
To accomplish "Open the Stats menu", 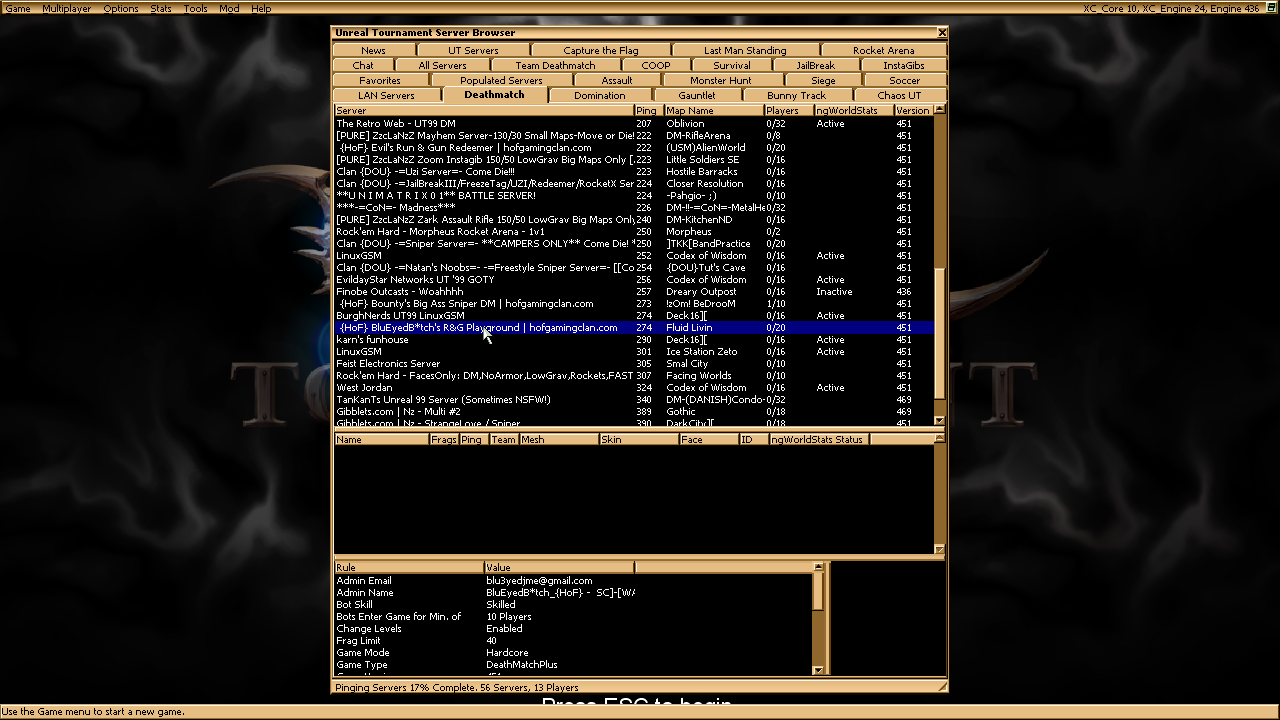I will point(161,8).
